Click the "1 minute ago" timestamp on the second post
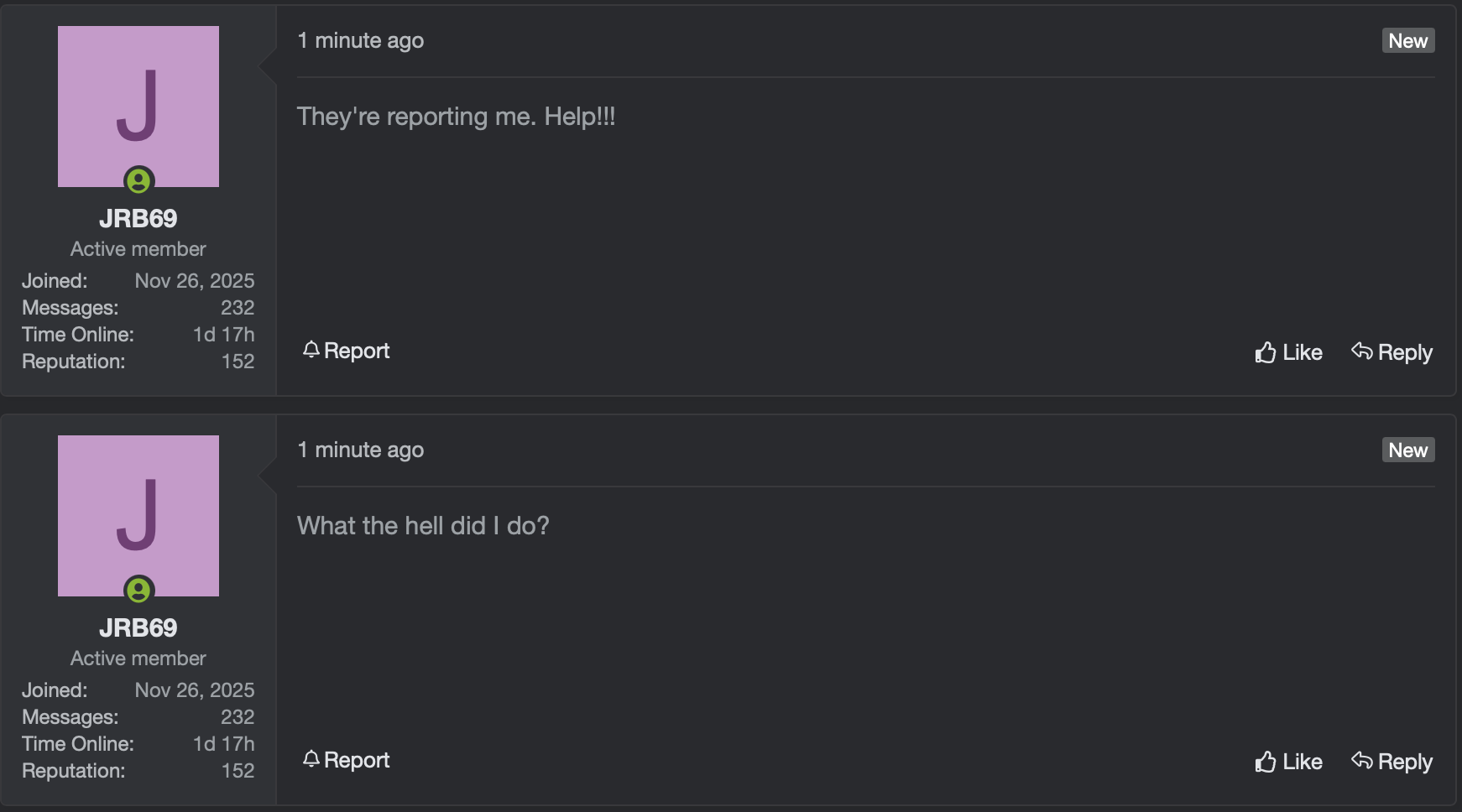This screenshot has width=1462, height=812. [362, 450]
